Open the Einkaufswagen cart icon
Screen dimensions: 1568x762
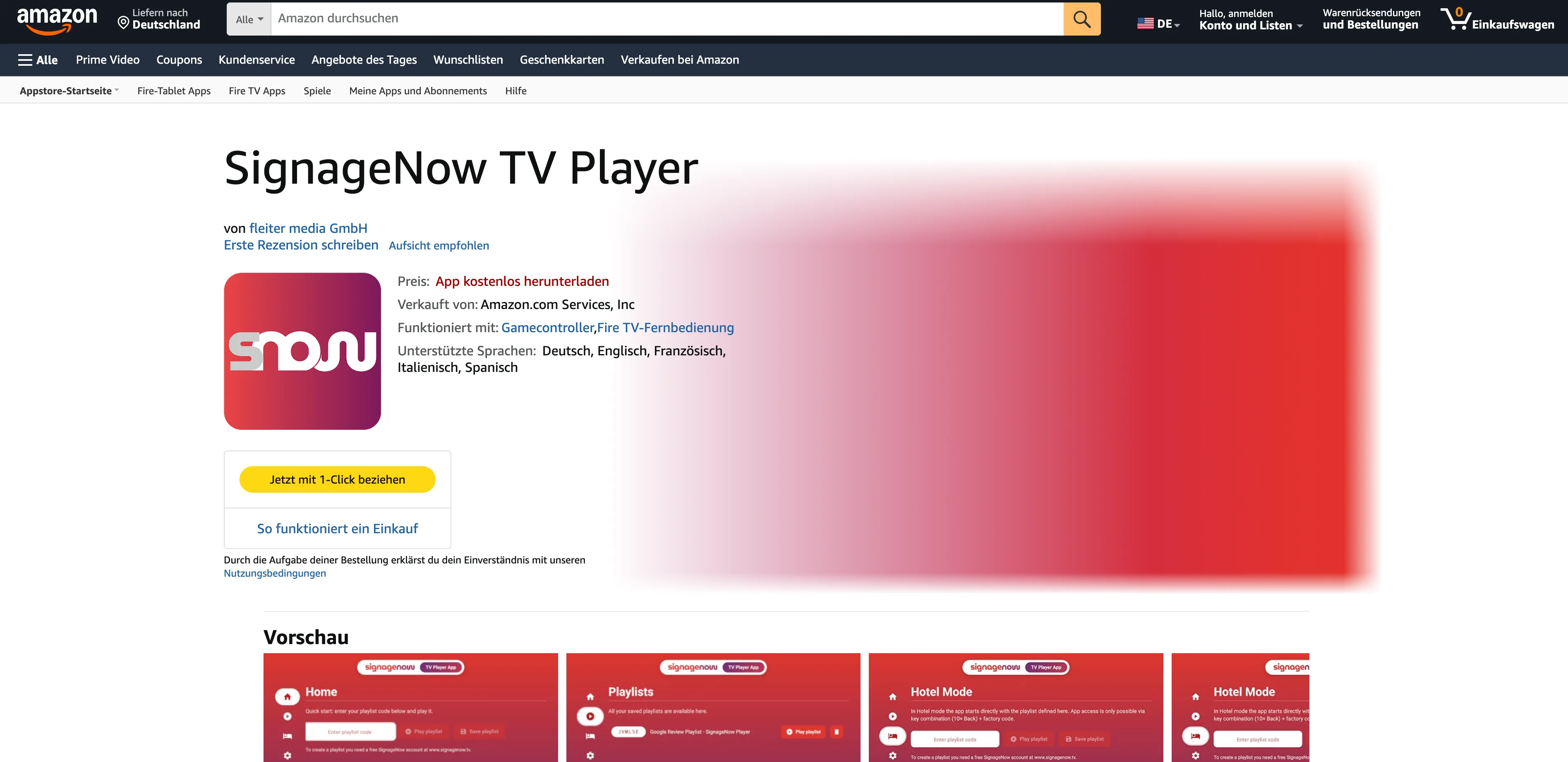(x=1497, y=19)
